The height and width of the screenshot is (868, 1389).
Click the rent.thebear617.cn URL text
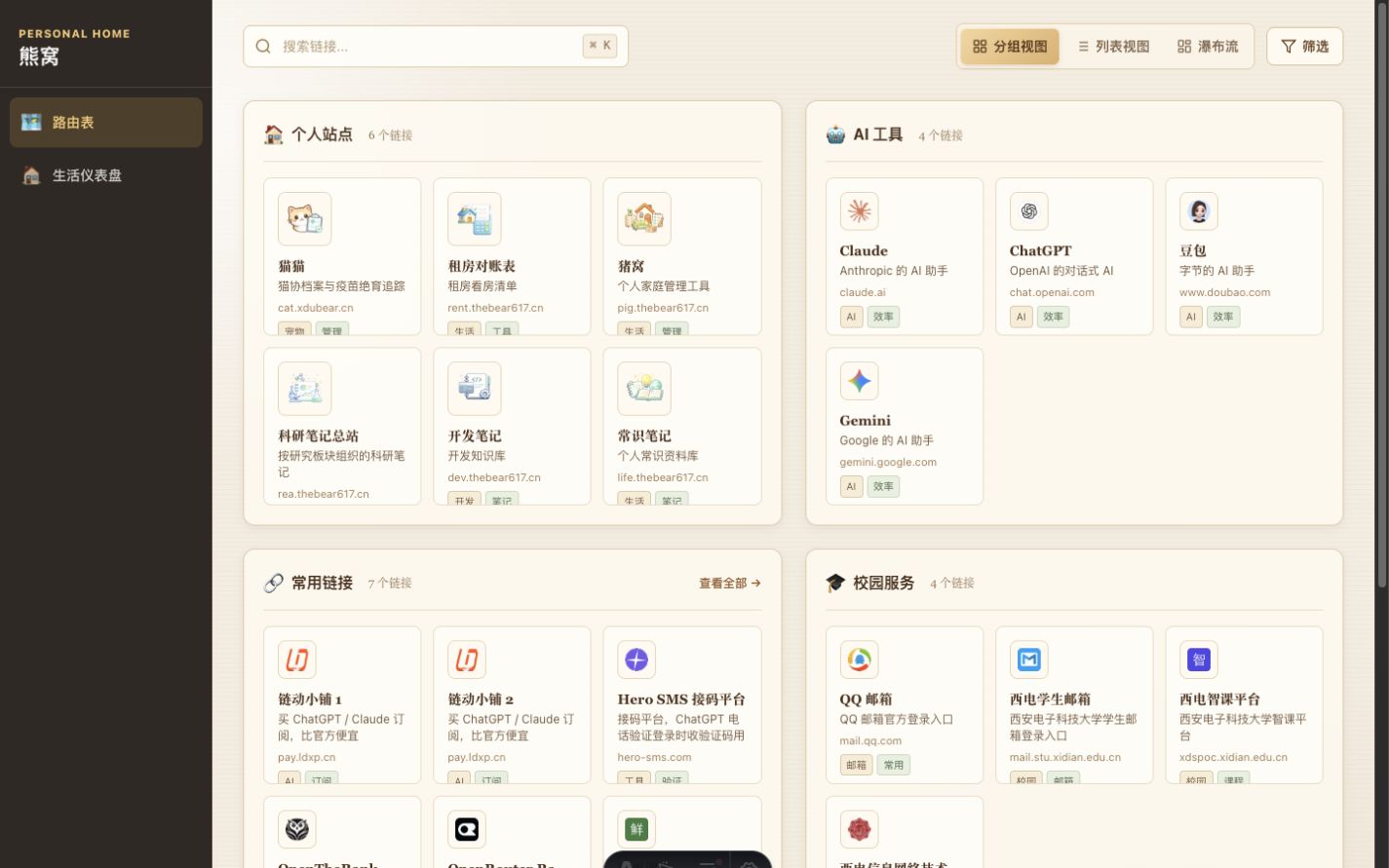click(495, 308)
